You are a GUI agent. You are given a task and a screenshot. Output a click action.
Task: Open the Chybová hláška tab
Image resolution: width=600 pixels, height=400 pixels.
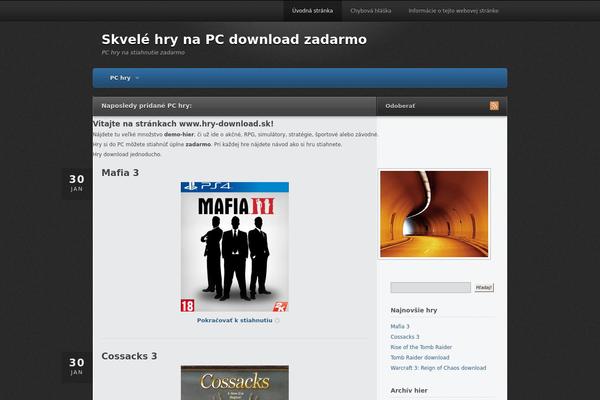pos(370,11)
